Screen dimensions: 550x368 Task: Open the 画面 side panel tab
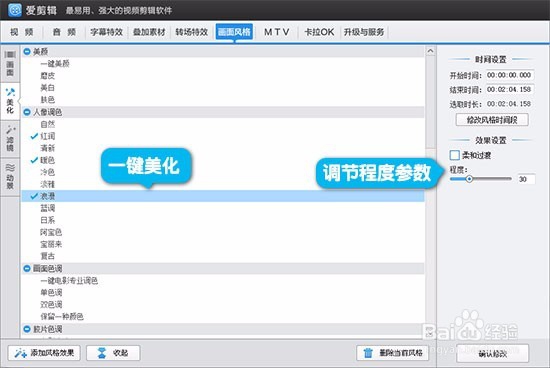coord(10,64)
